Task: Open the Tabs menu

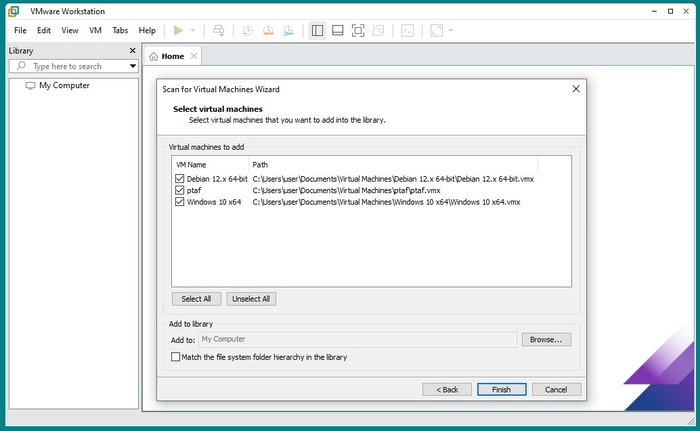Action: click(x=120, y=30)
